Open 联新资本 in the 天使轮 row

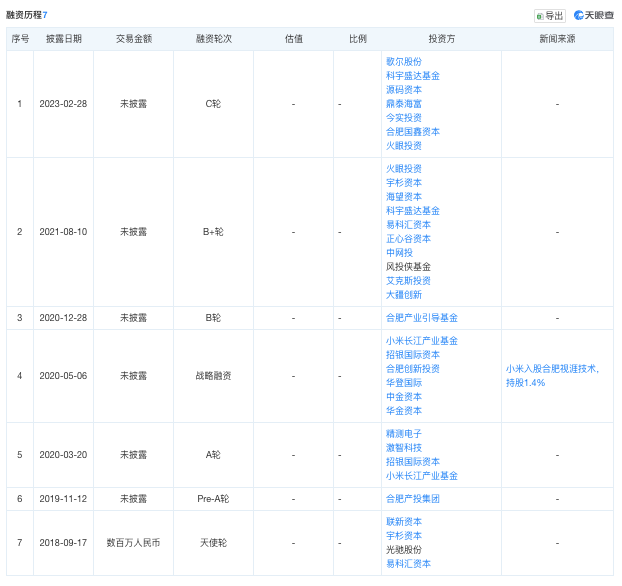click(x=403, y=522)
